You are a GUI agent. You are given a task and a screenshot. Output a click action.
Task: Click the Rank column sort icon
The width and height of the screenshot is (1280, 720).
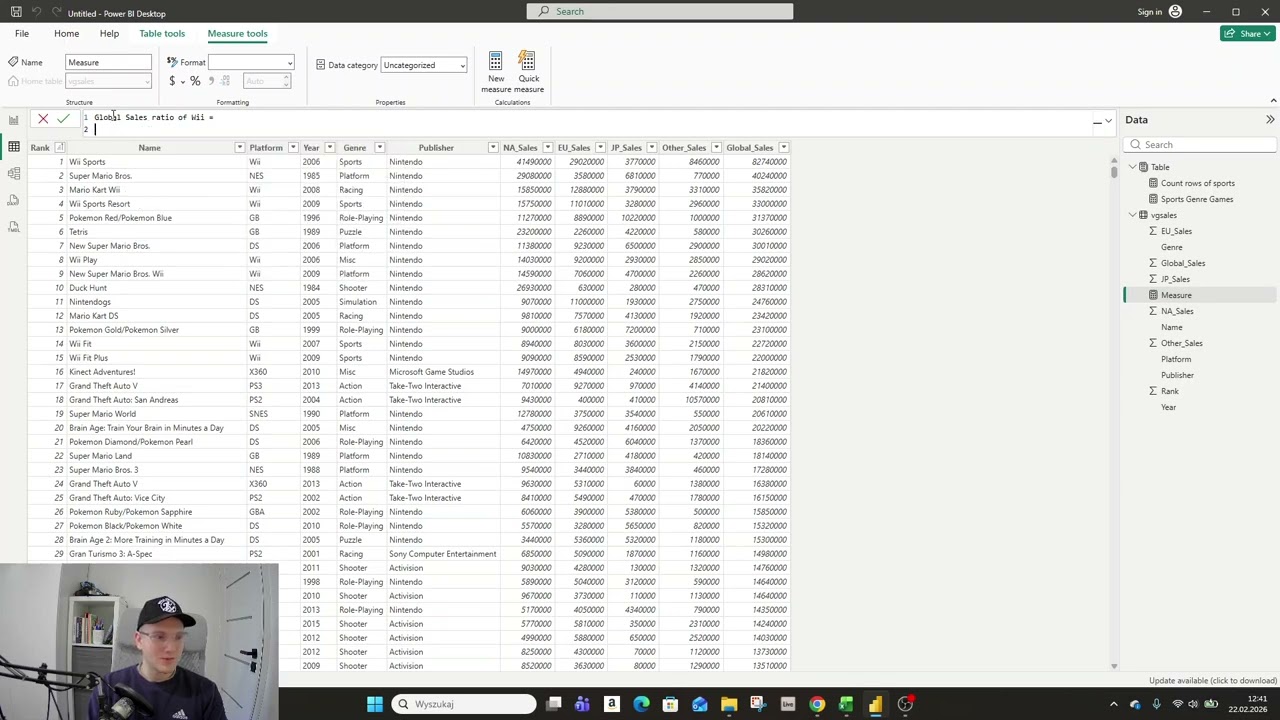[x=59, y=148]
